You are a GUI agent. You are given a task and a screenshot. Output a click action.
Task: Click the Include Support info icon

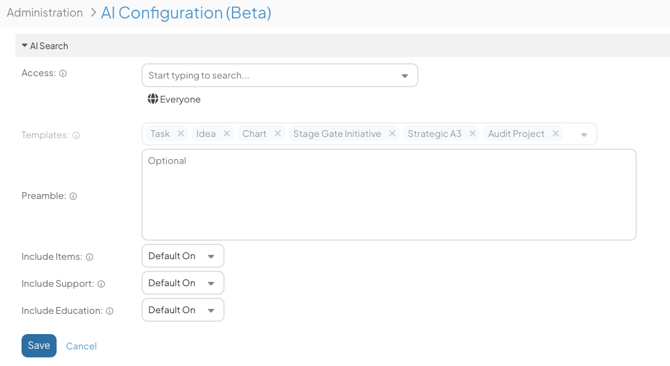[101, 284]
